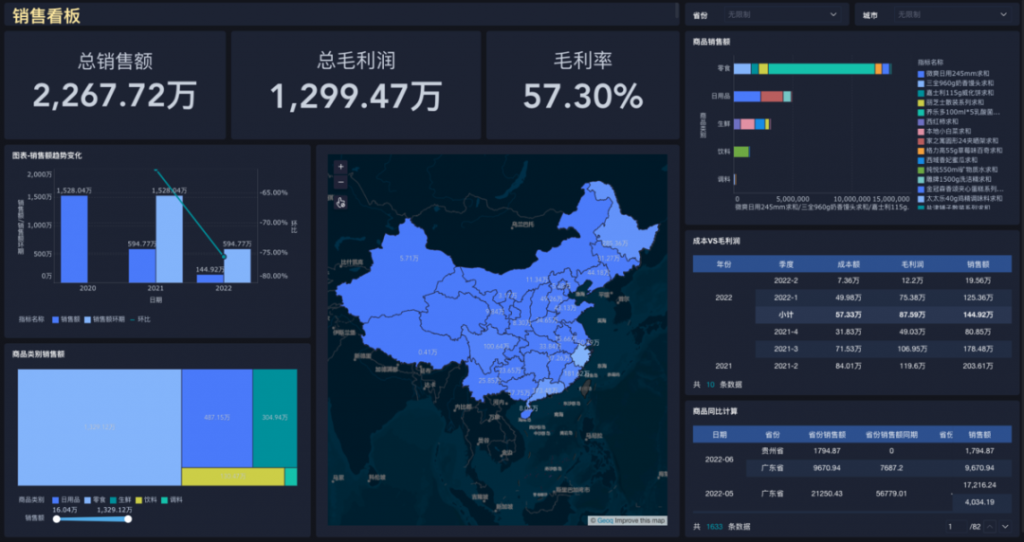
Task: Click the Improve this map link
Action: 638,520
